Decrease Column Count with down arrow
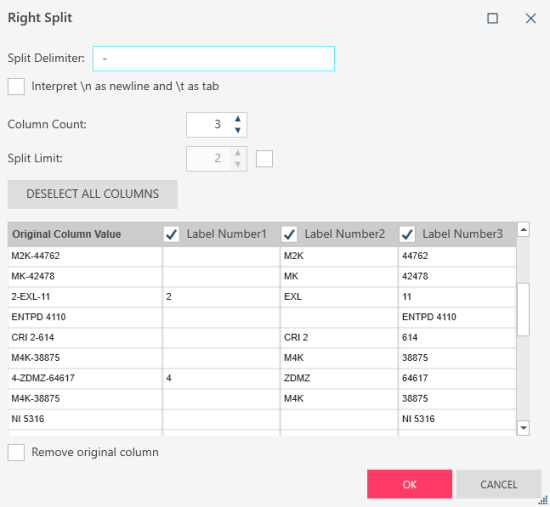This screenshot has height=507, width=550. coord(238,130)
